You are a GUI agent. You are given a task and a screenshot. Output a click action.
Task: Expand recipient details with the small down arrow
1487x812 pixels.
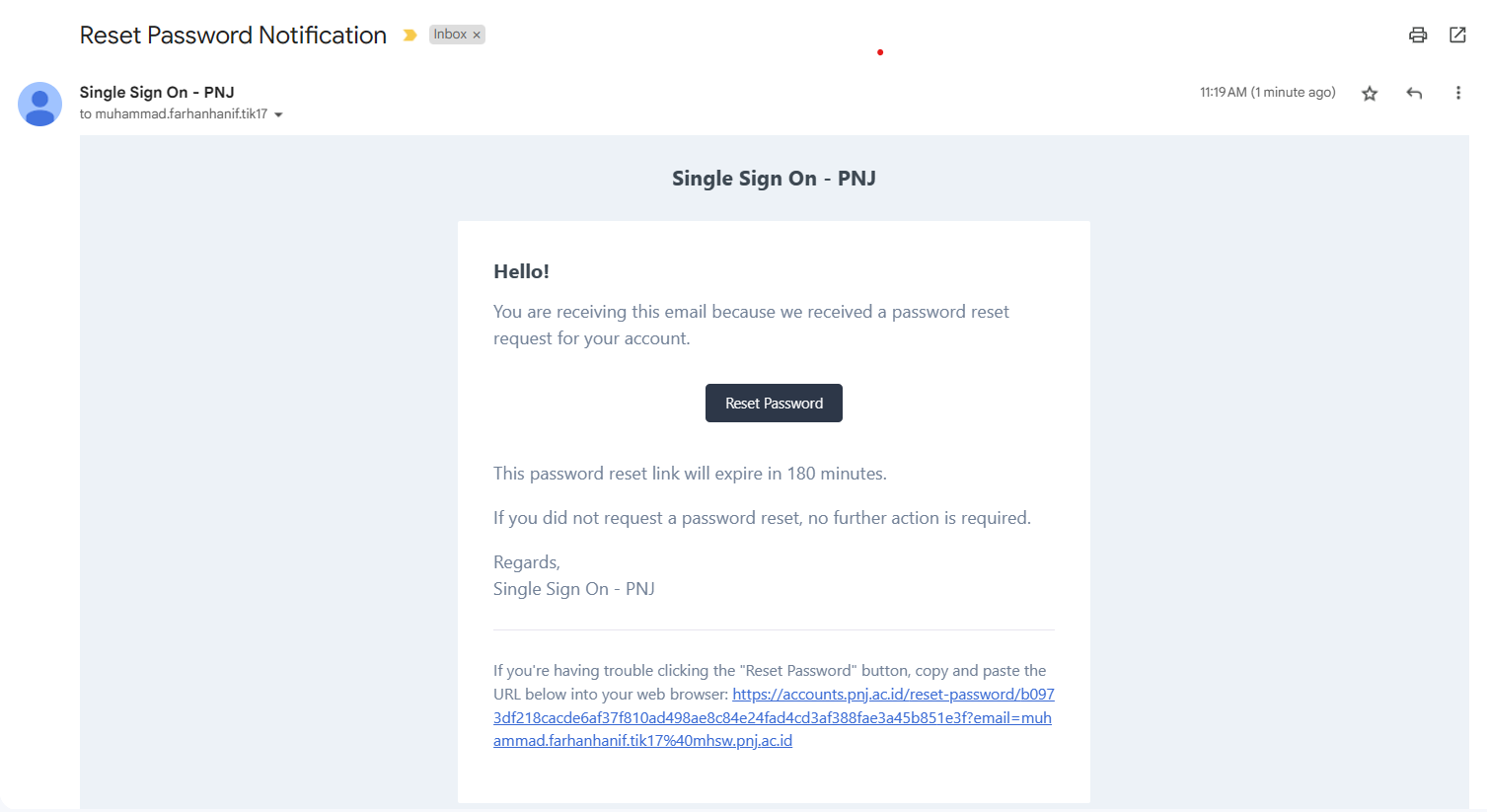[x=278, y=115]
